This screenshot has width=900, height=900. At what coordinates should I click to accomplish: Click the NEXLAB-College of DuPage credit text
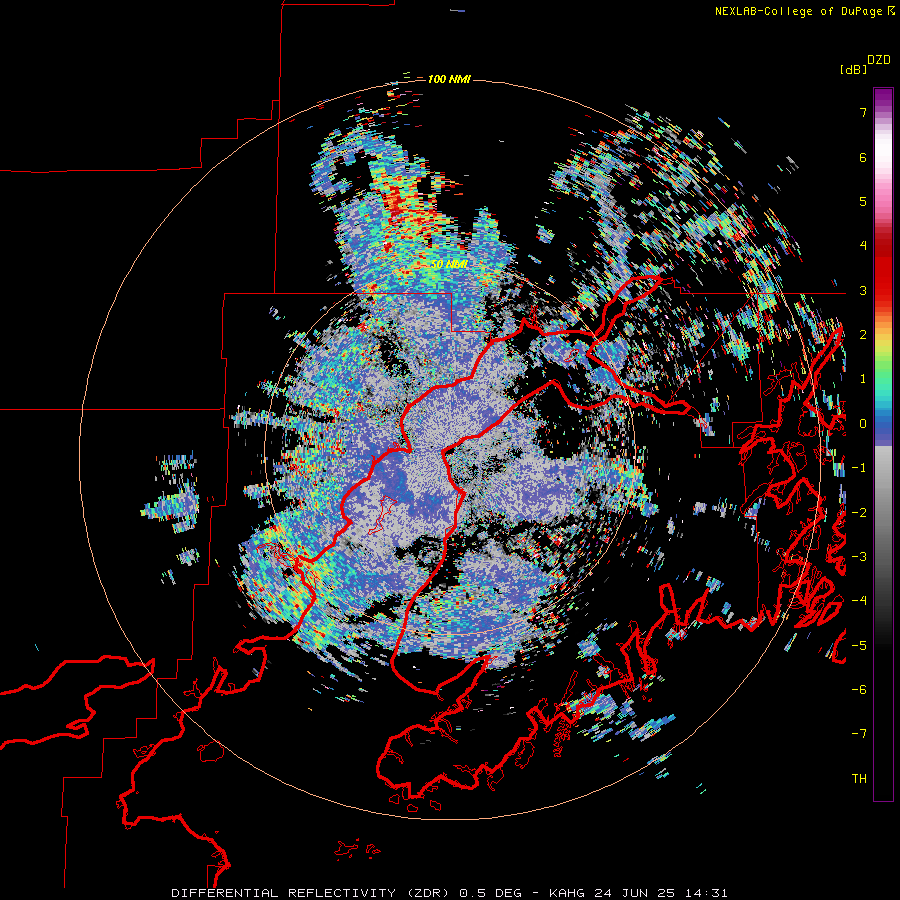pos(798,11)
